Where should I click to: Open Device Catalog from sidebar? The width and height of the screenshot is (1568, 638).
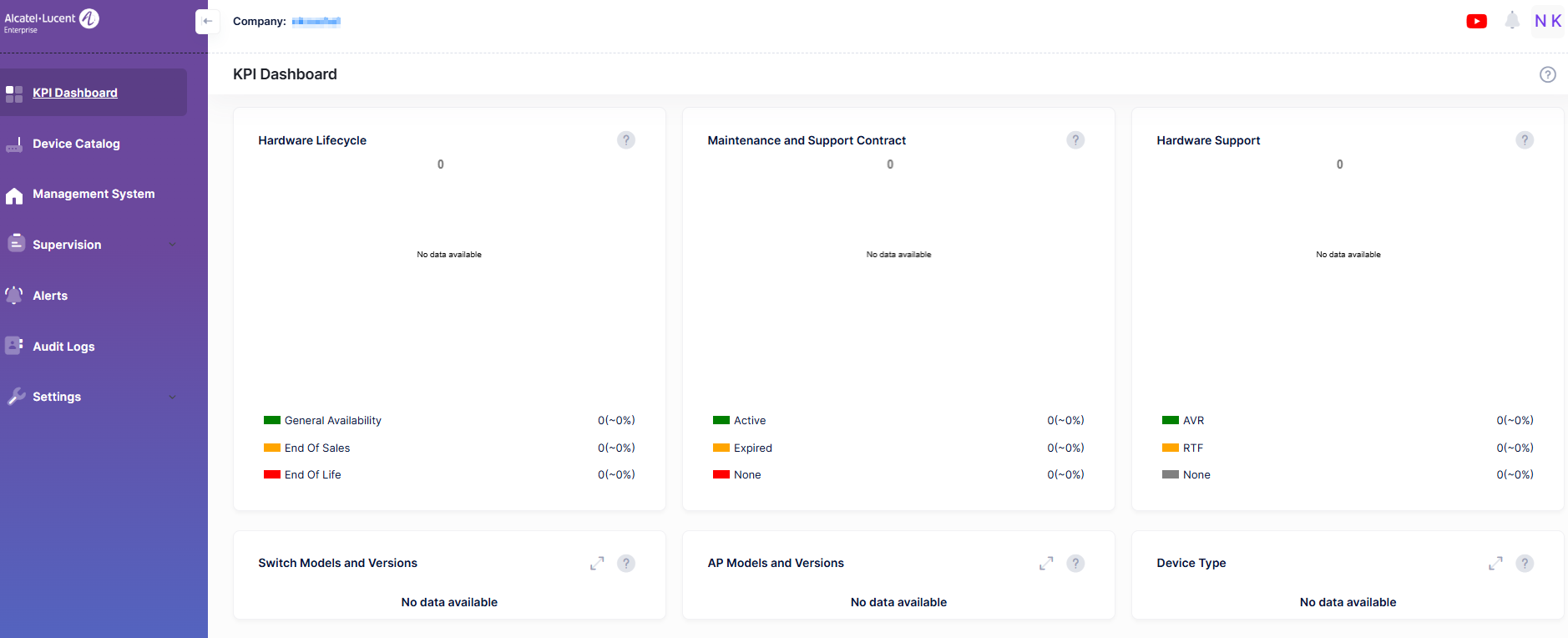pos(76,144)
